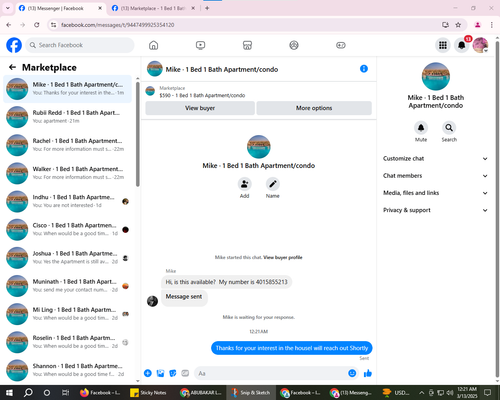Select Mike conversation in list
500x400 pixels.
pos(67,89)
